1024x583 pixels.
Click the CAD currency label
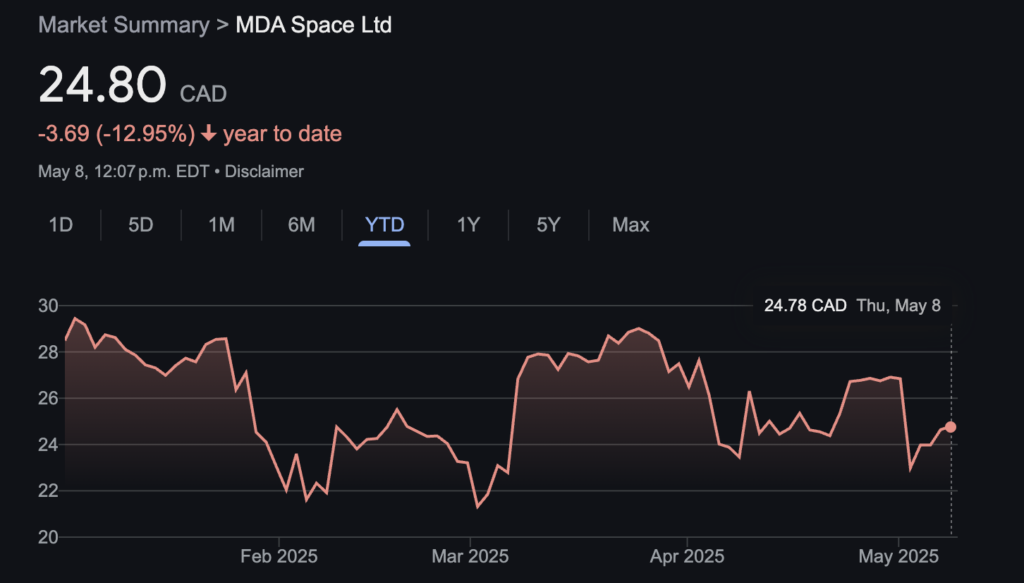(204, 94)
